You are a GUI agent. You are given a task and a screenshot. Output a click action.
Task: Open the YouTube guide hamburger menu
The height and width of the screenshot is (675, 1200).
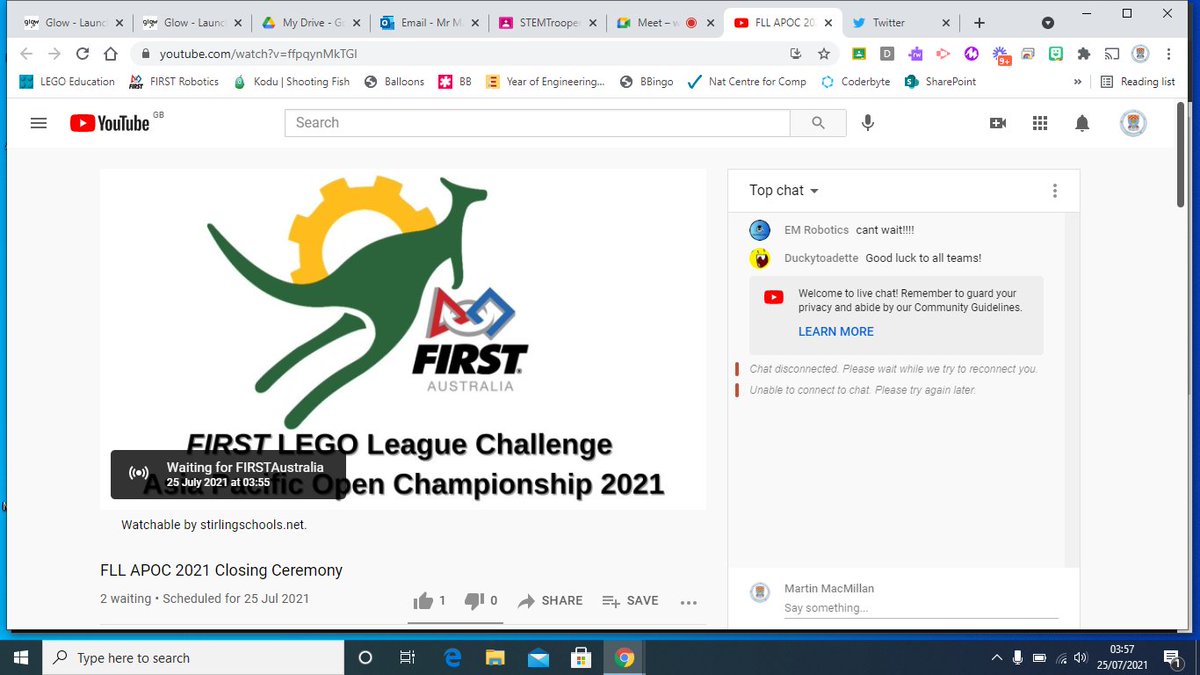pos(39,123)
